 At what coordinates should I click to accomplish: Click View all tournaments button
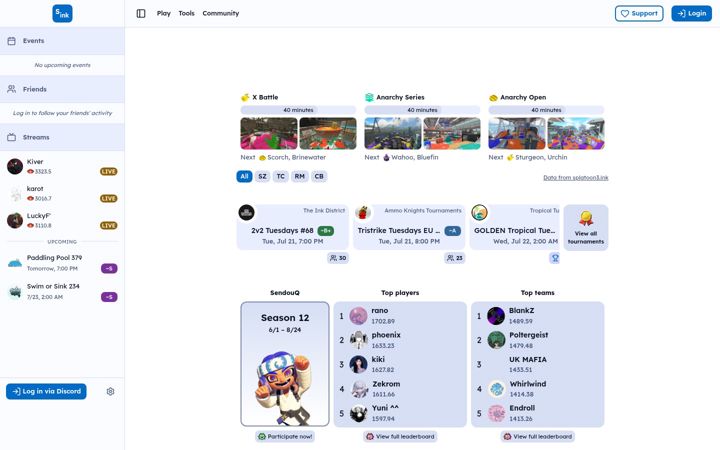point(586,228)
